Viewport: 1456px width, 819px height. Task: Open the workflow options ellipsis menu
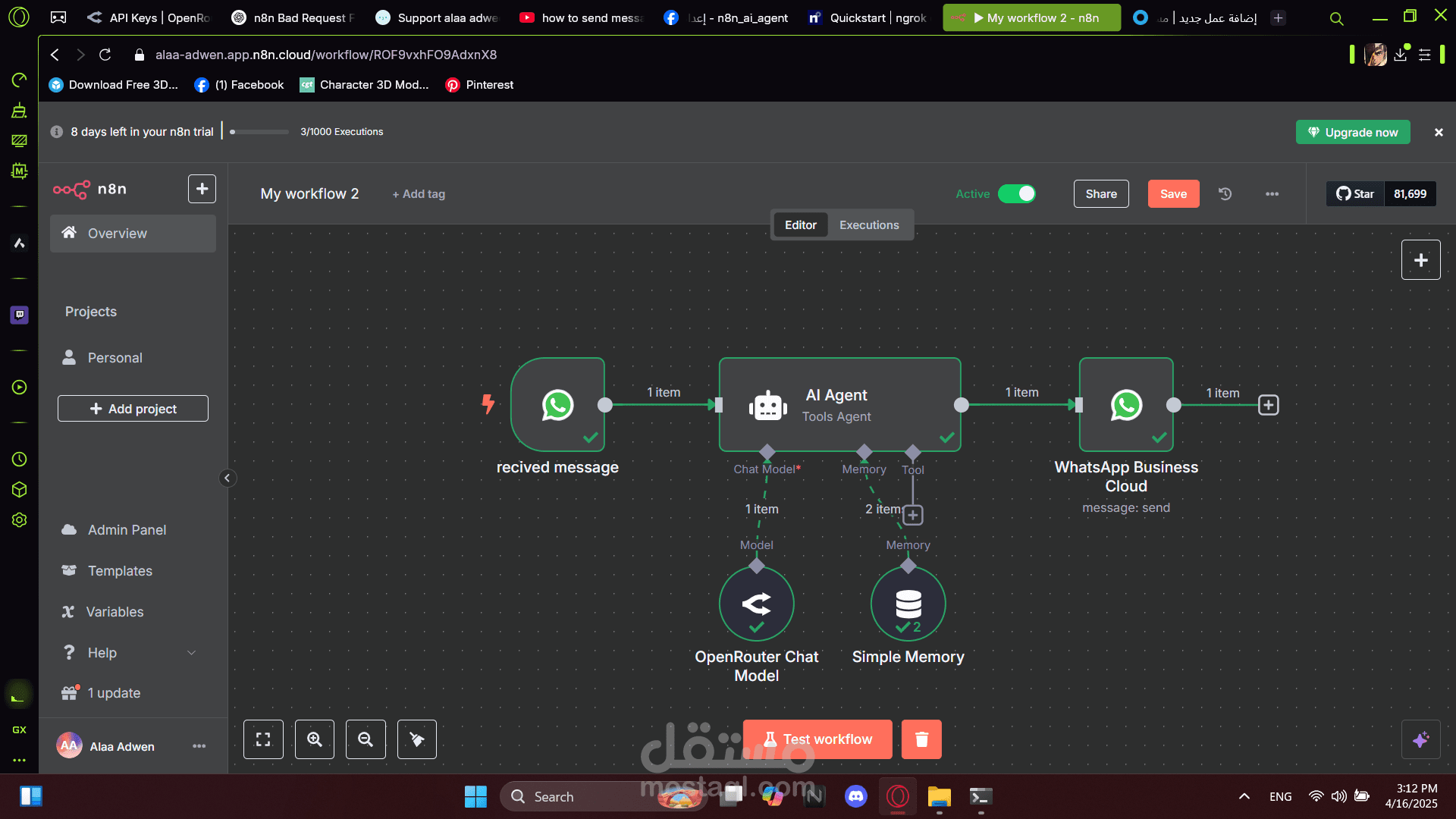coord(1272,194)
